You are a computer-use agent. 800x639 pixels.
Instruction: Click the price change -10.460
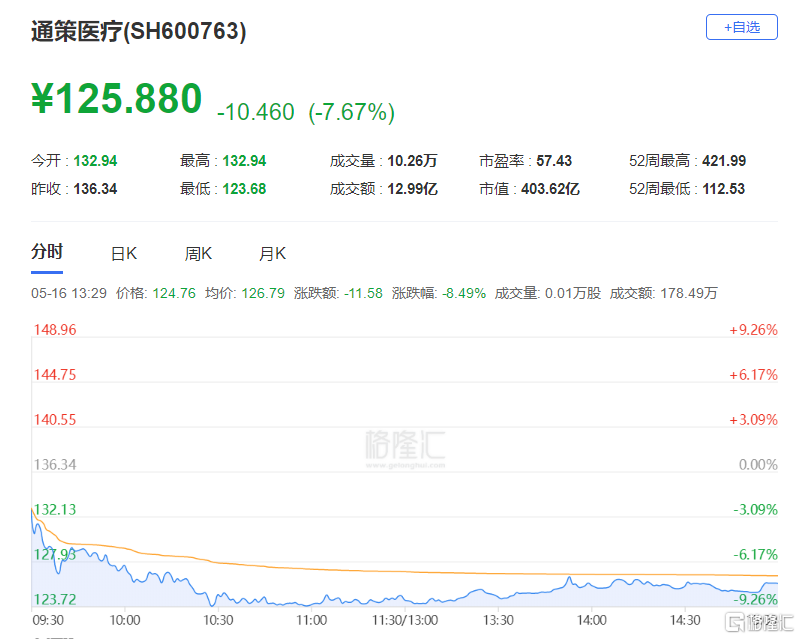click(256, 112)
